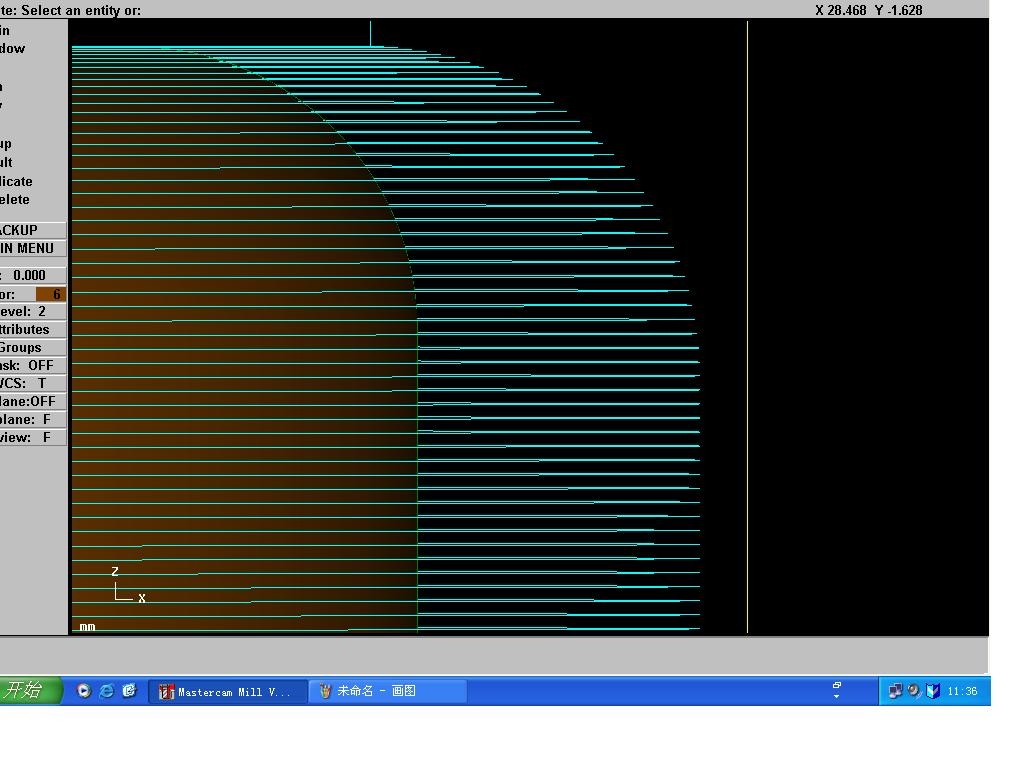This screenshot has width=1024, height=768.
Task: Launch media player quick launch icon
Action: point(84,691)
